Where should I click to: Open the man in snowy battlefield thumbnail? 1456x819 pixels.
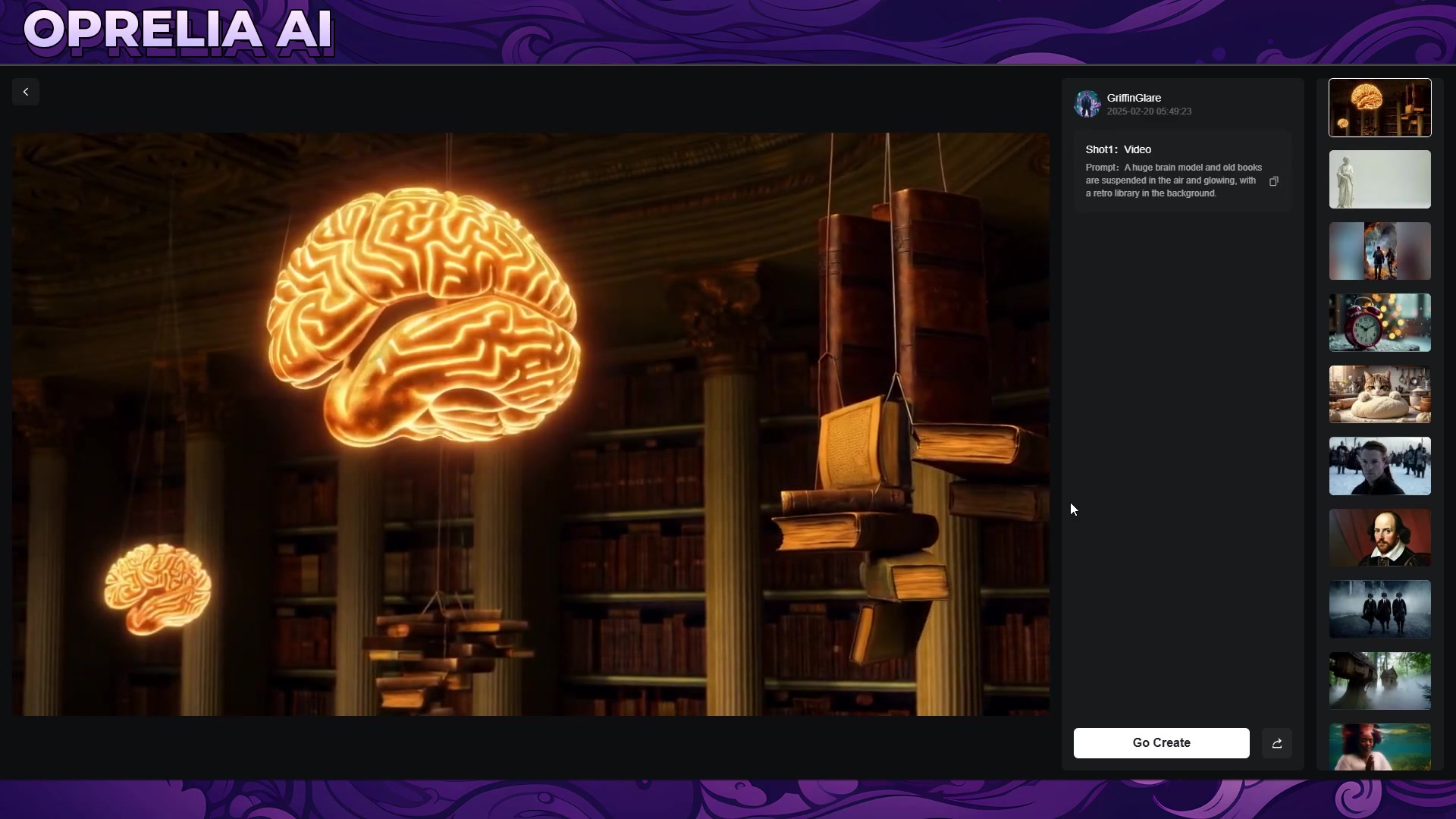1380,466
